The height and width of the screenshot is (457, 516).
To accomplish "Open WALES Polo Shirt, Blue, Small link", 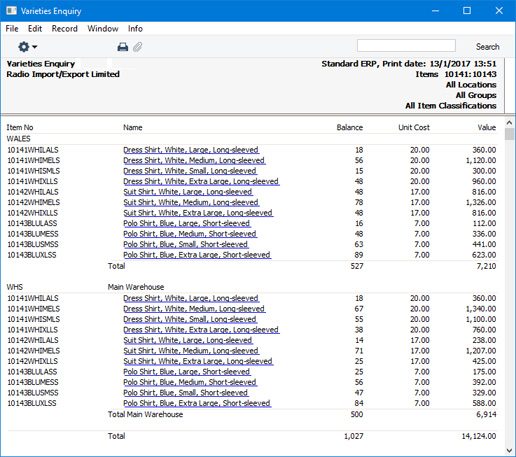I will 186,244.
